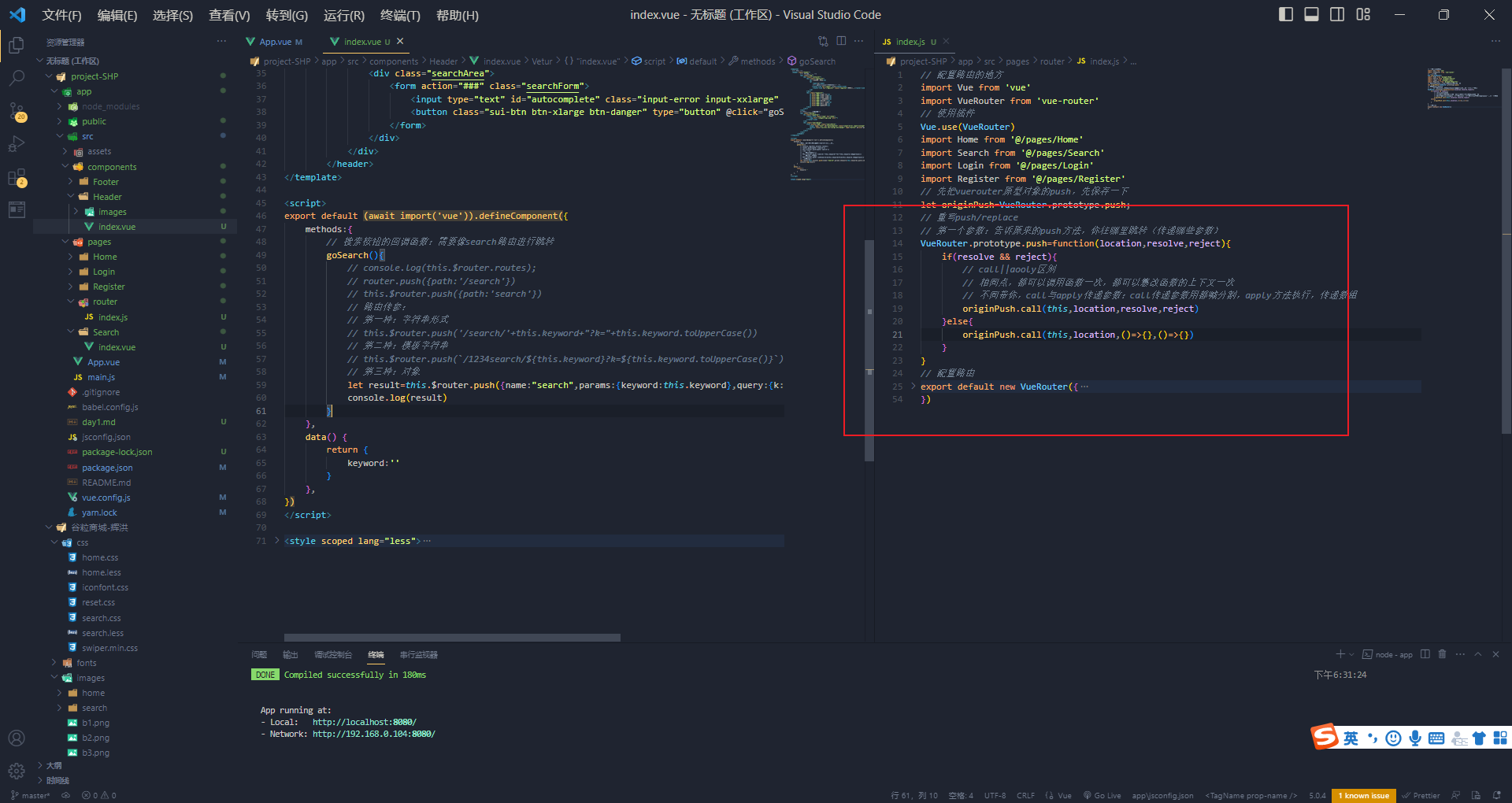Expand the fonts folder
This screenshot has height=803, width=1512.
[x=86, y=663]
